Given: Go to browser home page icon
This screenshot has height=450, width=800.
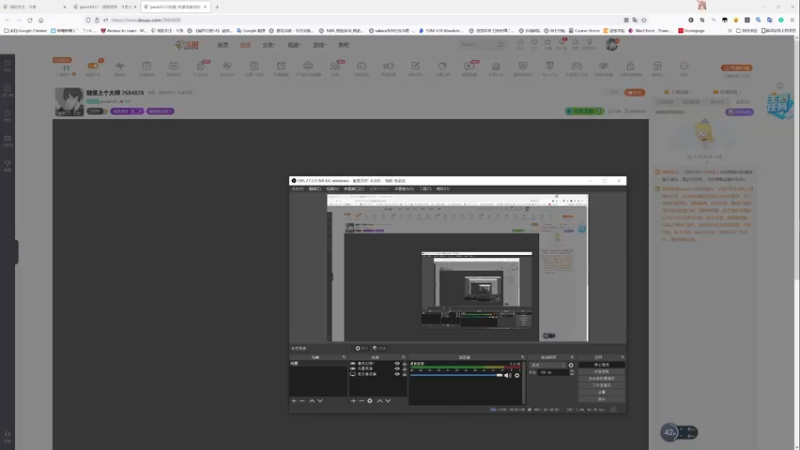Looking at the screenshot, I should coord(41,20).
